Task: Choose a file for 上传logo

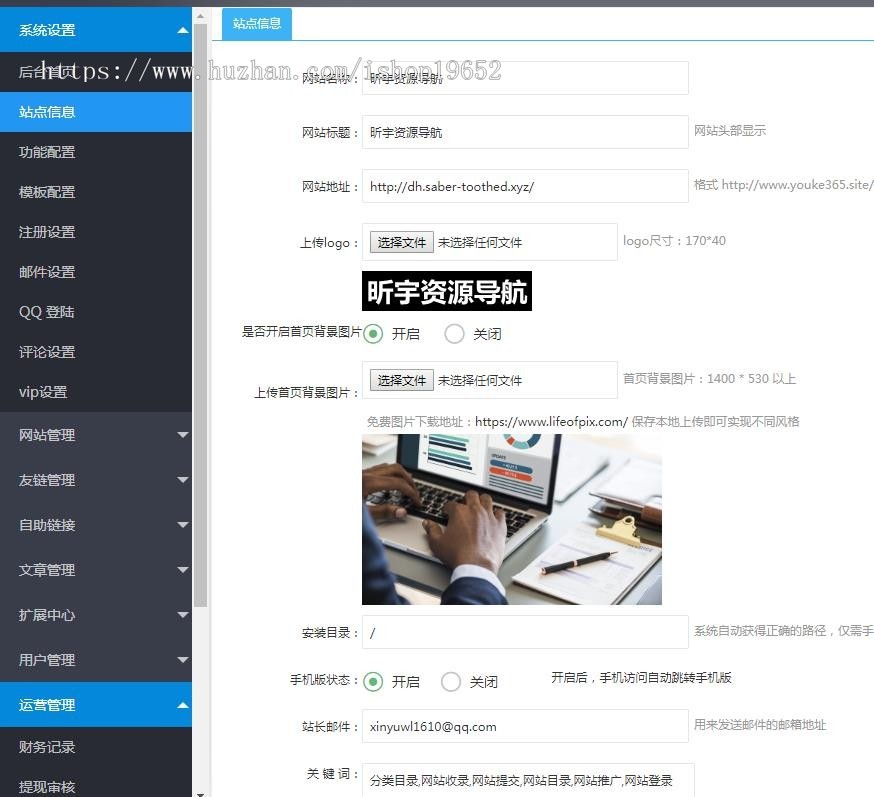Action: (401, 242)
